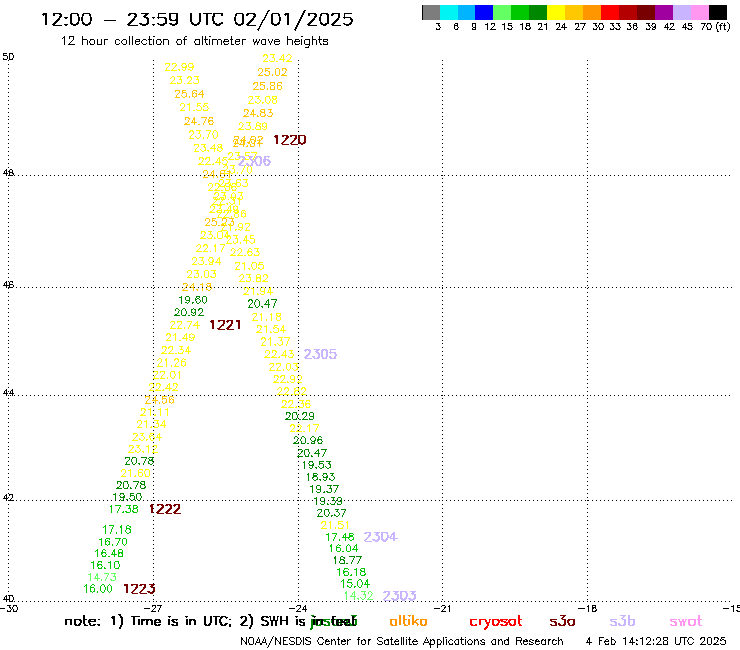
Task: Click the 'altika' satellite label
Action: pyautogui.click(x=408, y=621)
